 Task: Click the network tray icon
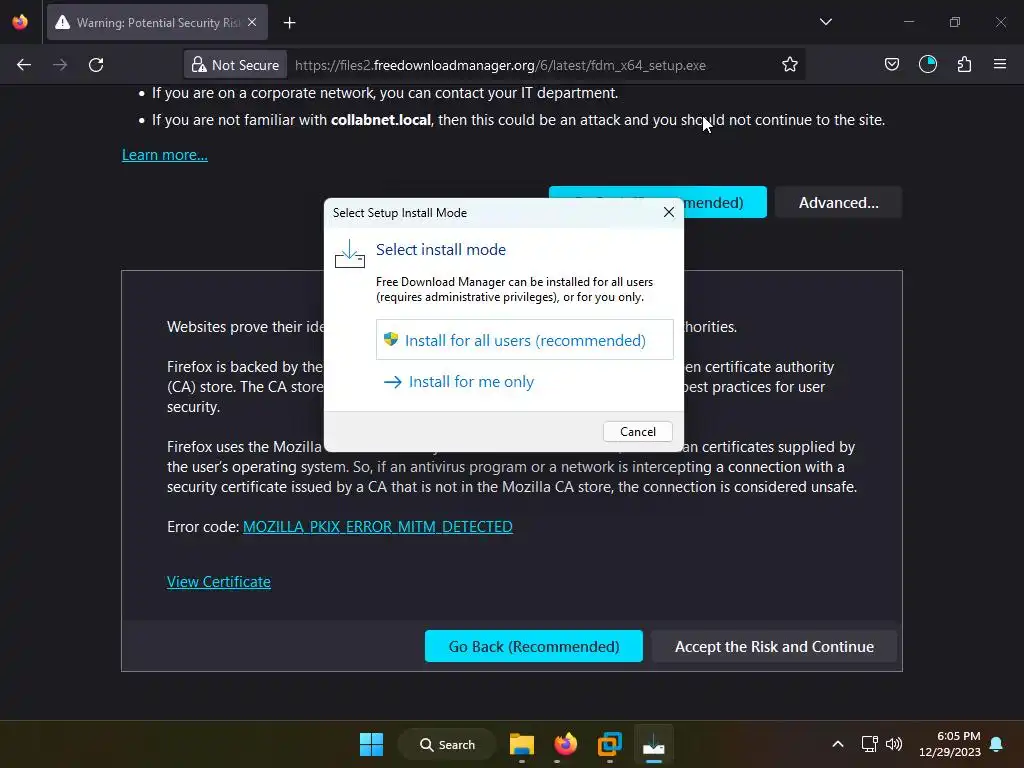coord(869,744)
